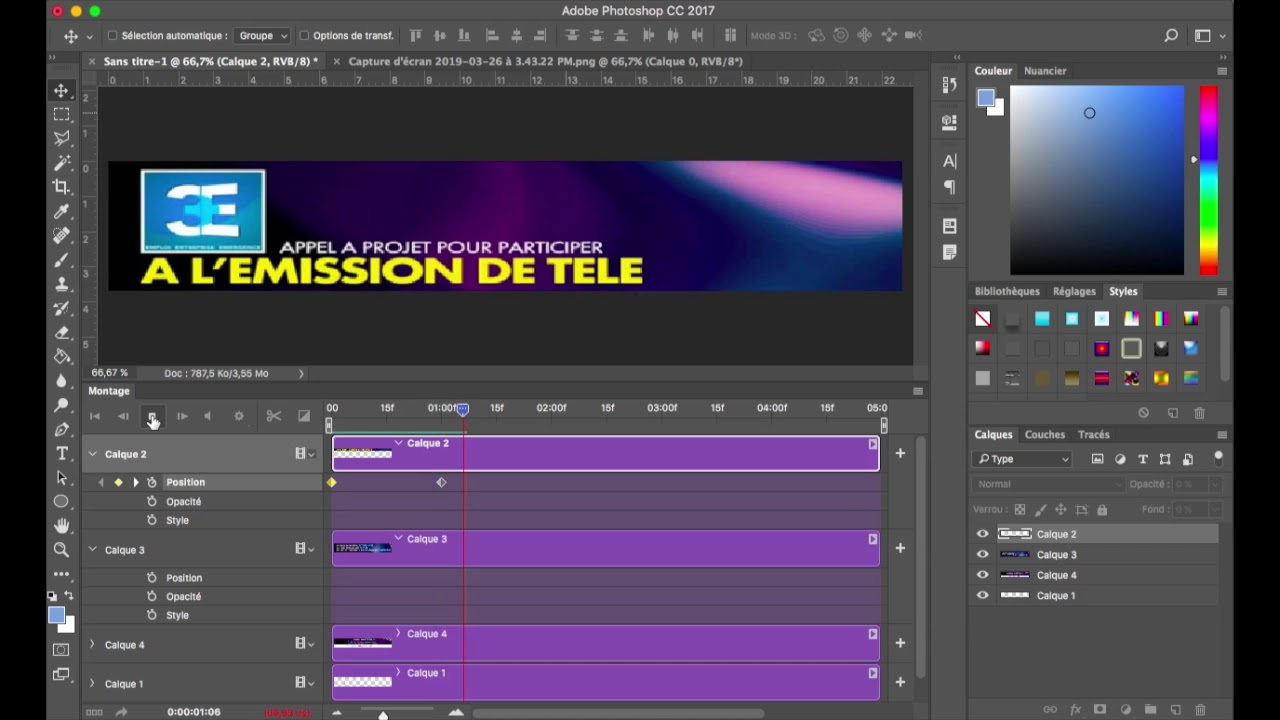The width and height of the screenshot is (1280, 720).
Task: Select the Pen tool
Action: (61, 429)
